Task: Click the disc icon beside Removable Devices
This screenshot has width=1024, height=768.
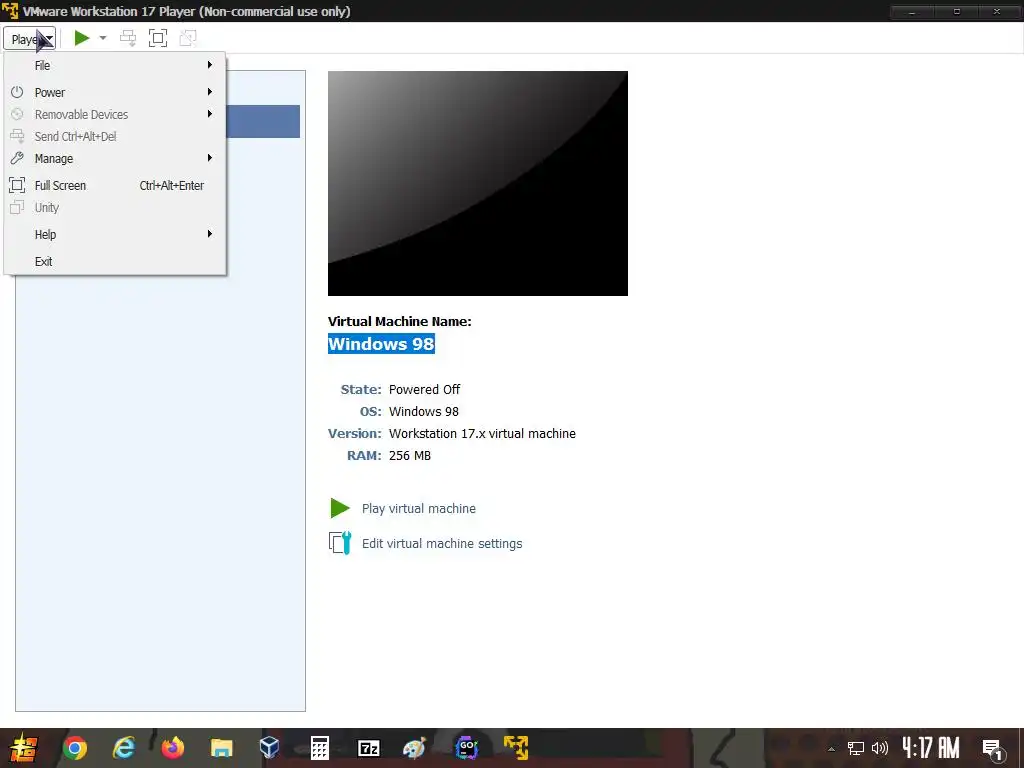Action: click(x=17, y=114)
